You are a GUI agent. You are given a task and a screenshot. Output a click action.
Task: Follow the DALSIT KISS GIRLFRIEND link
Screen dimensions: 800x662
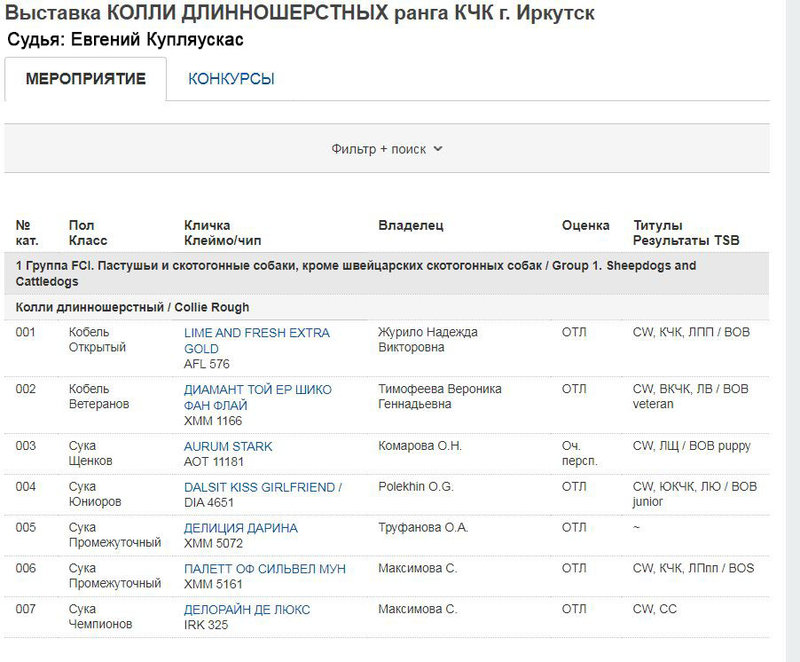click(x=263, y=487)
